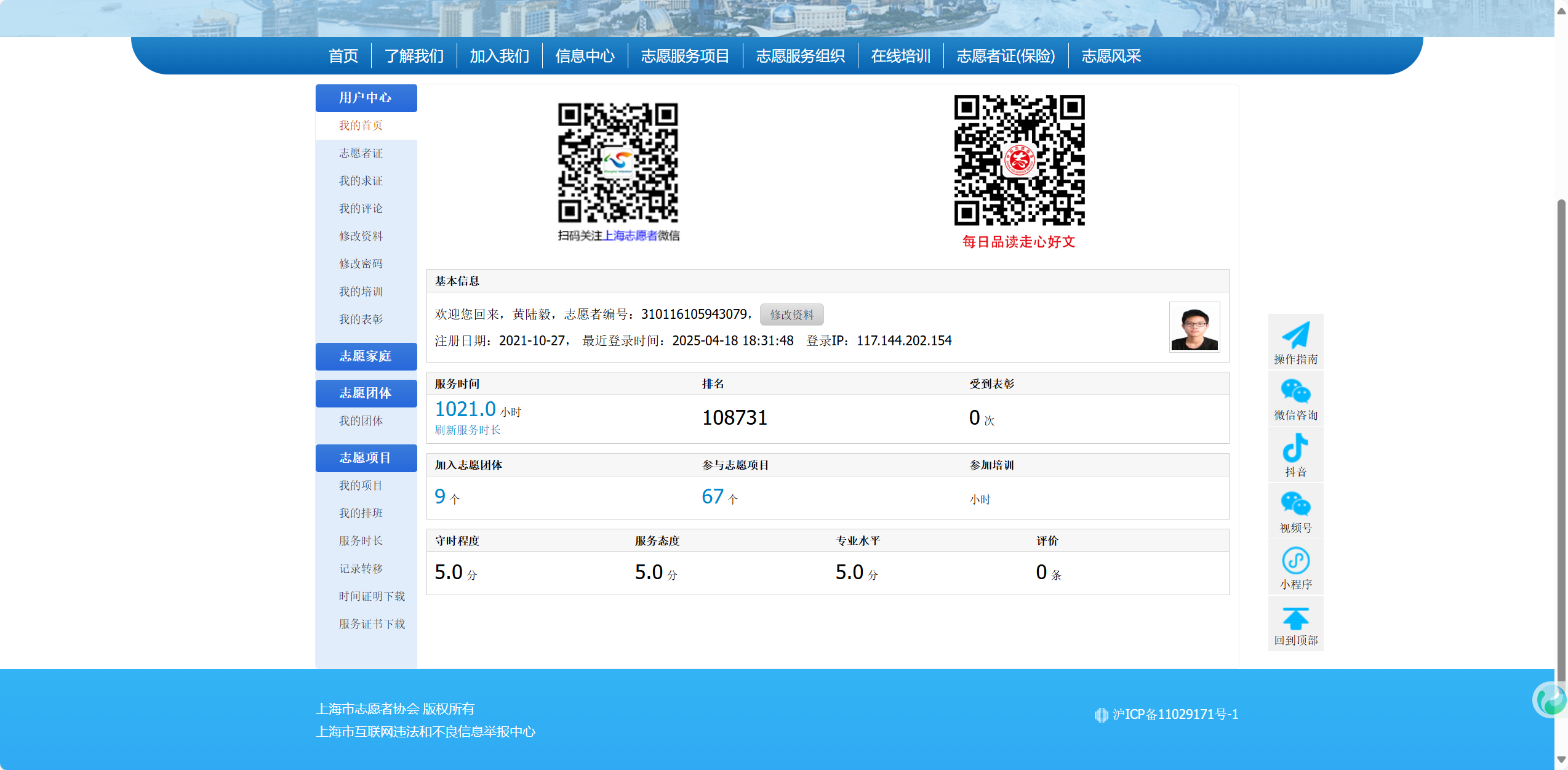Viewport: 1568px width, 770px height.
Task: Click the 抖音 TikTok icon
Action: tap(1295, 447)
